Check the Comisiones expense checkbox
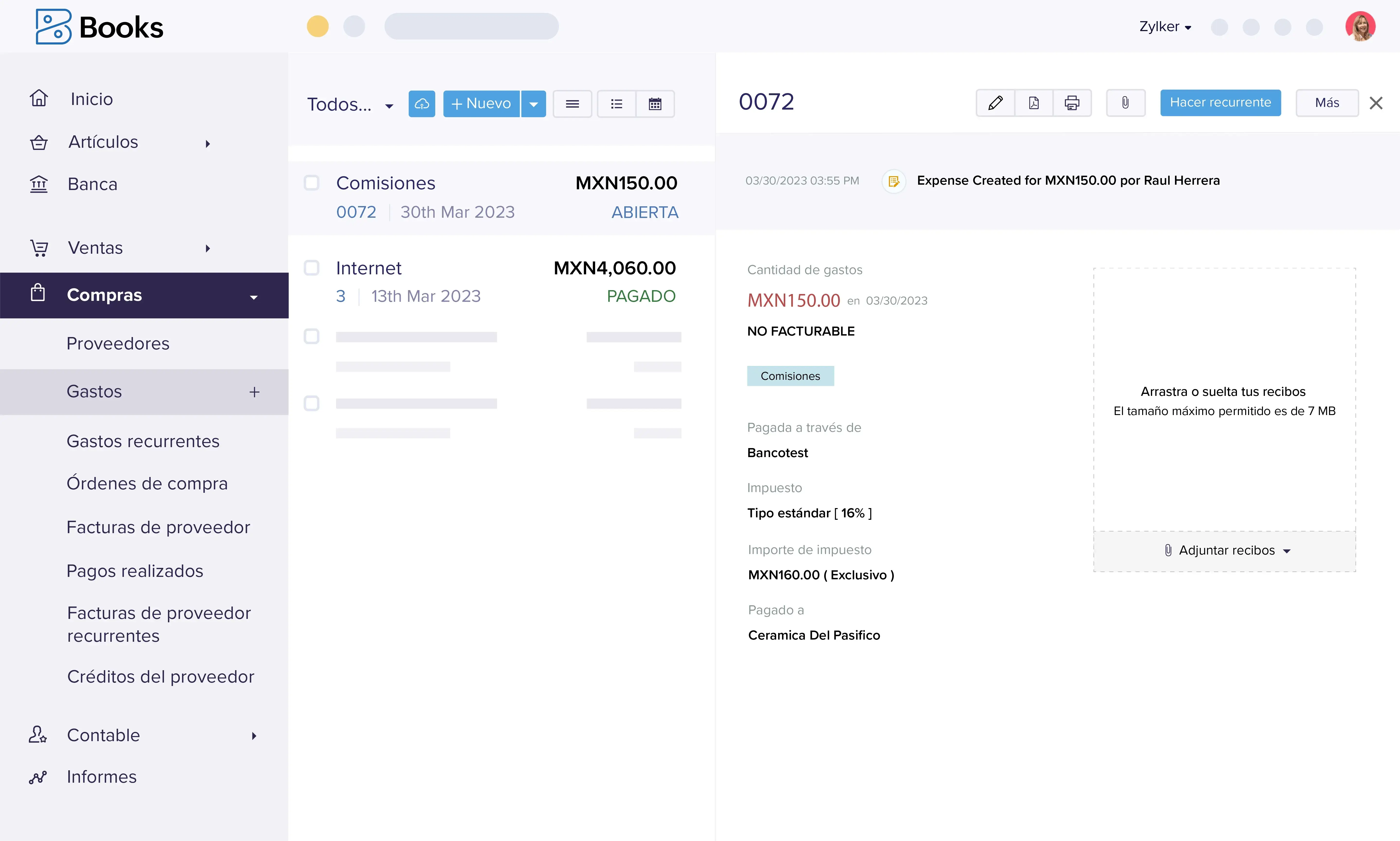 (312, 183)
